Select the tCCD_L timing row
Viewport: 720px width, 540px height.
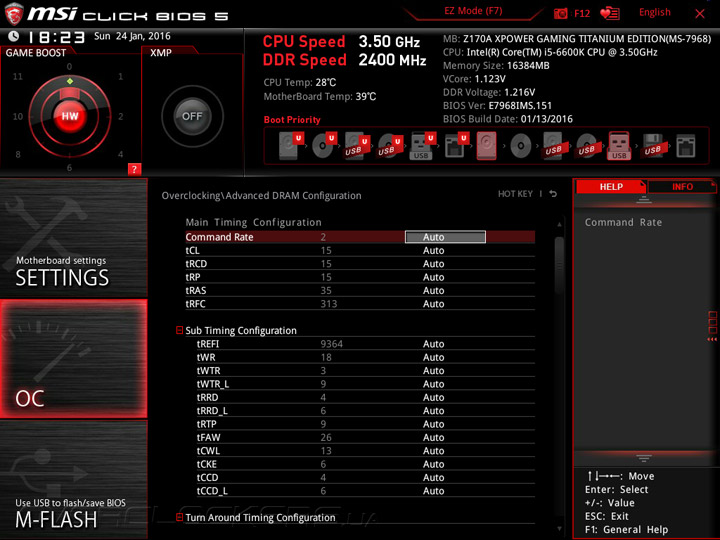[366, 490]
